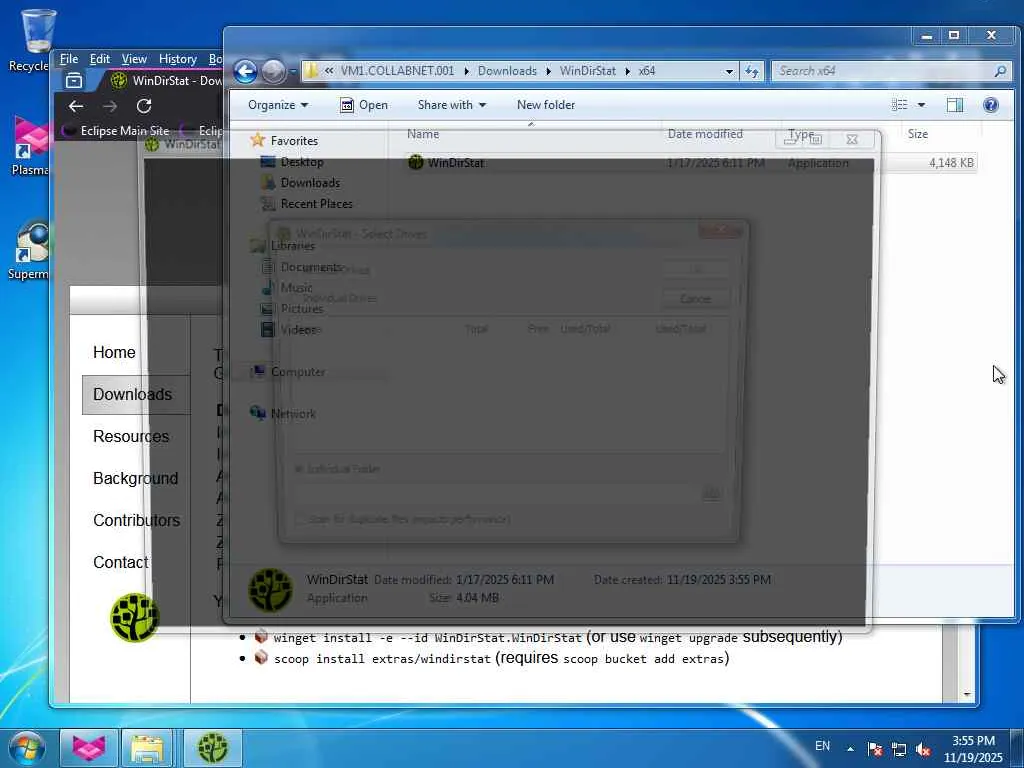Show the preview pane in Explorer
The image size is (1024, 768).
pos(955,105)
